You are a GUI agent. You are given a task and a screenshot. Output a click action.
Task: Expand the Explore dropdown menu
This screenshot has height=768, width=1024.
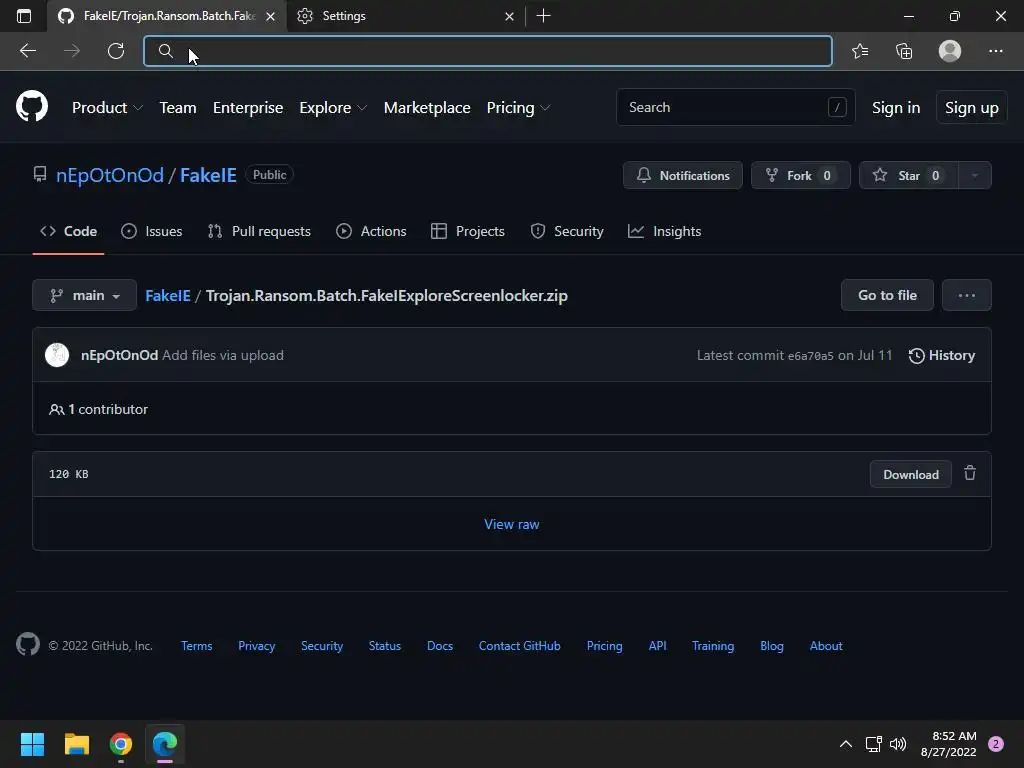pos(333,108)
